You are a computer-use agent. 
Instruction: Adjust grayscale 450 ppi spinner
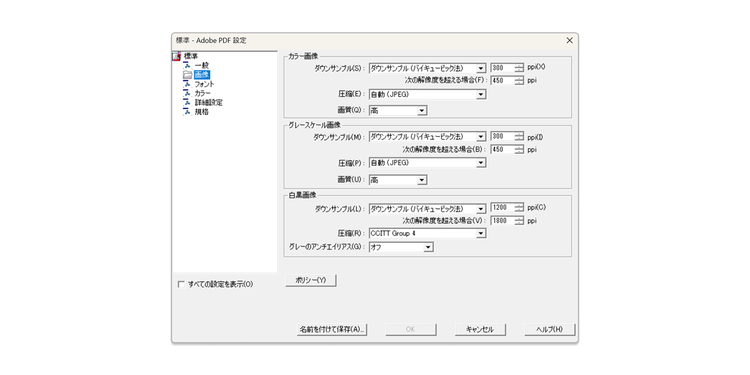[519, 149]
